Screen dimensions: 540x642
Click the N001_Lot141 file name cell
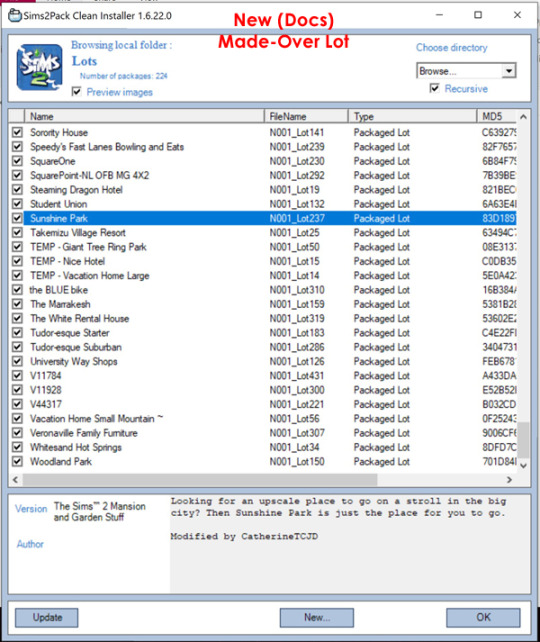click(x=297, y=132)
